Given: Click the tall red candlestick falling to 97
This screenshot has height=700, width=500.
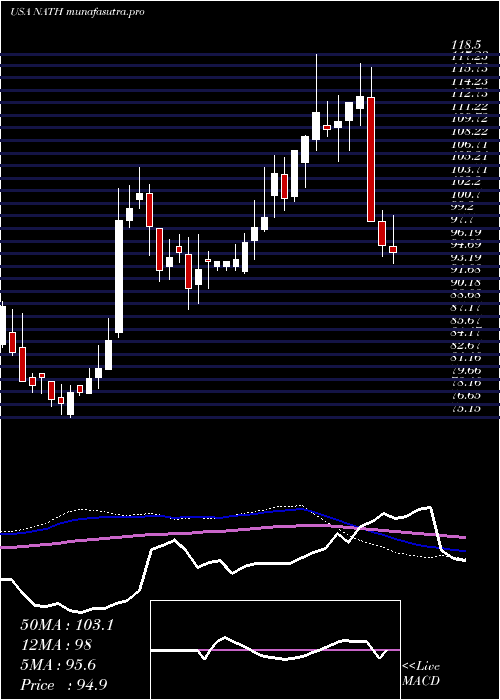Looking at the screenshot, I should [371, 159].
